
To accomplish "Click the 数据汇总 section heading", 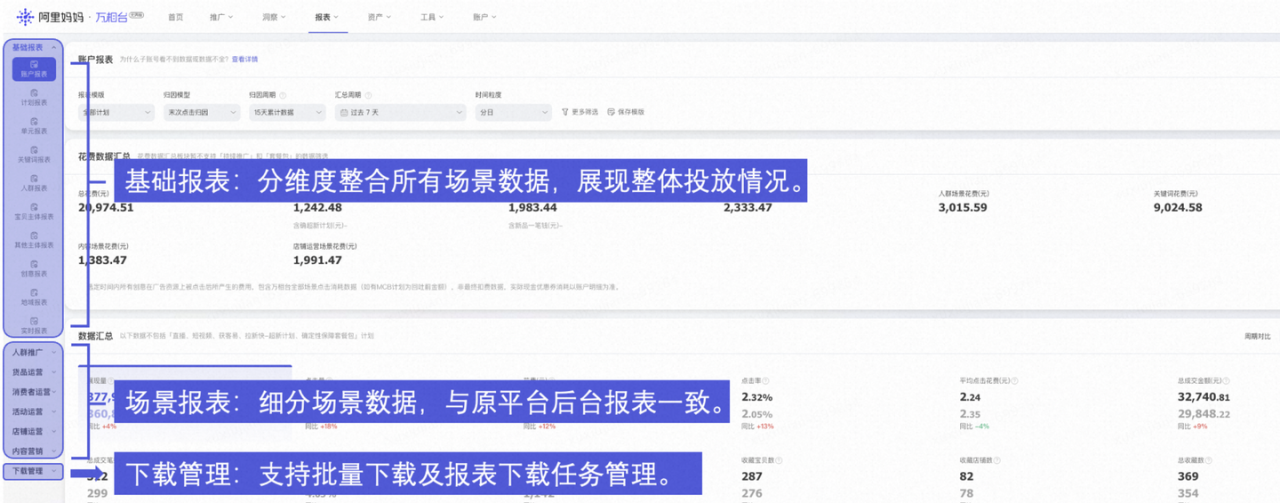I will (x=95, y=336).
